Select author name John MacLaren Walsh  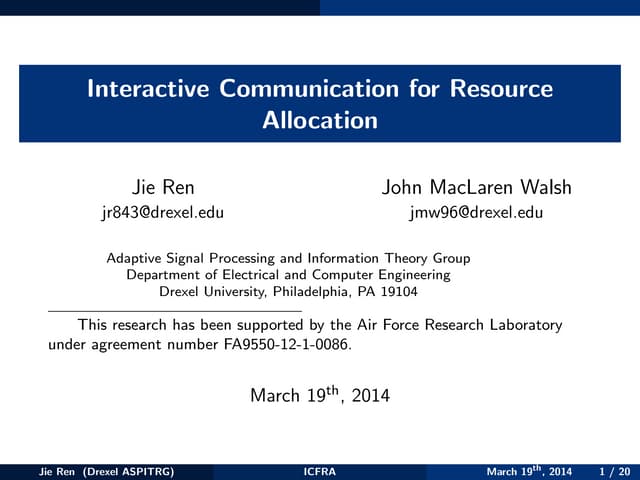click(476, 188)
